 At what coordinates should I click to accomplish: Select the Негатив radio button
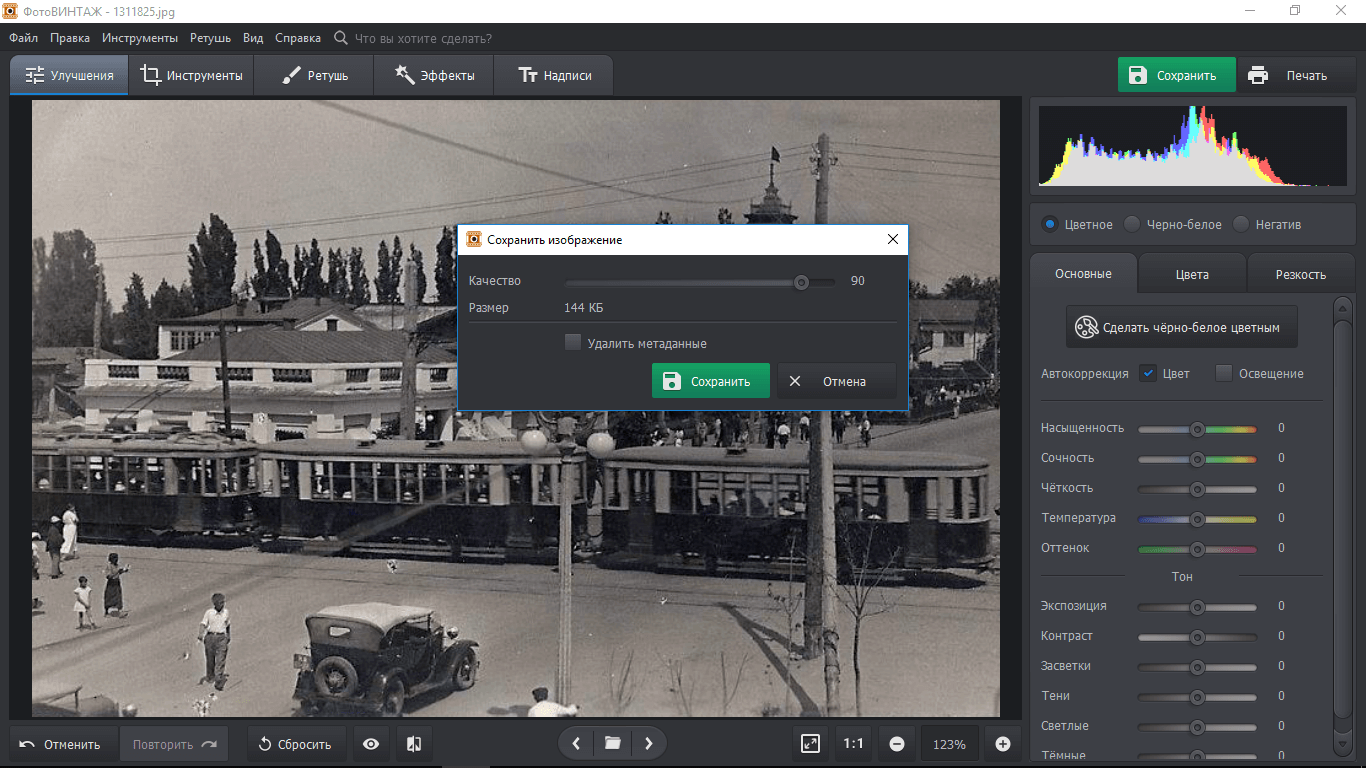tap(1241, 224)
